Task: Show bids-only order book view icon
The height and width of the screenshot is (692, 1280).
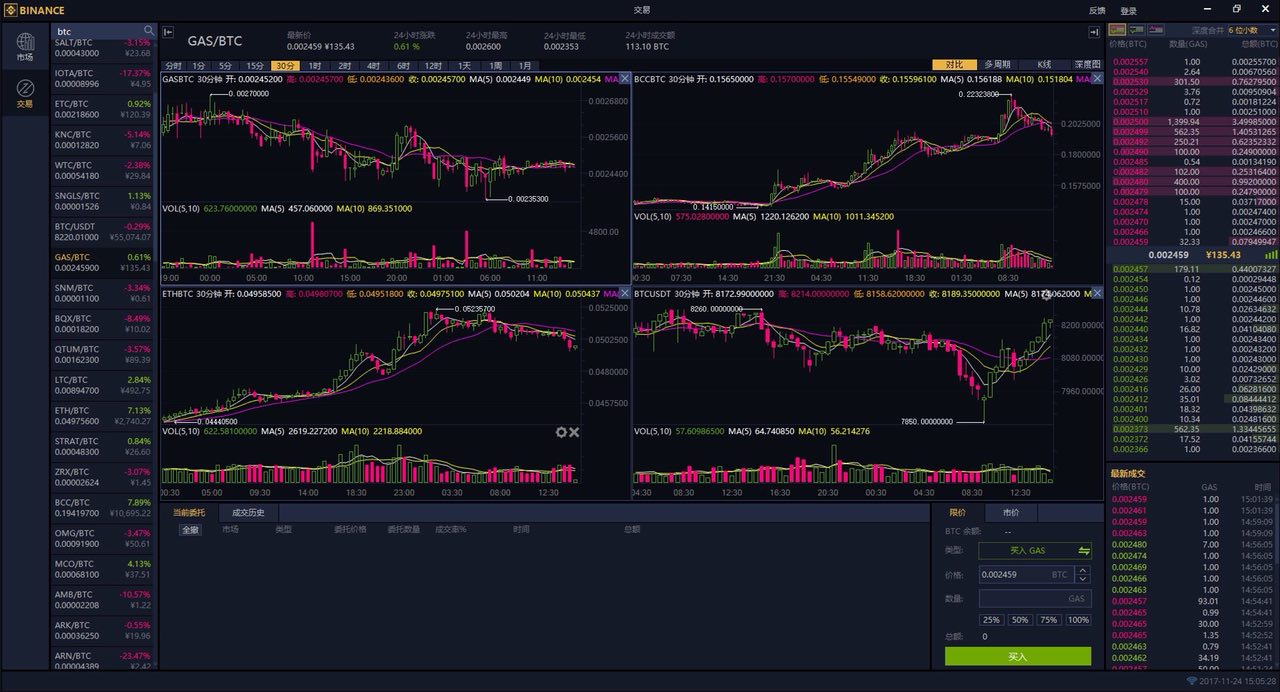Action: pyautogui.click(x=1138, y=31)
